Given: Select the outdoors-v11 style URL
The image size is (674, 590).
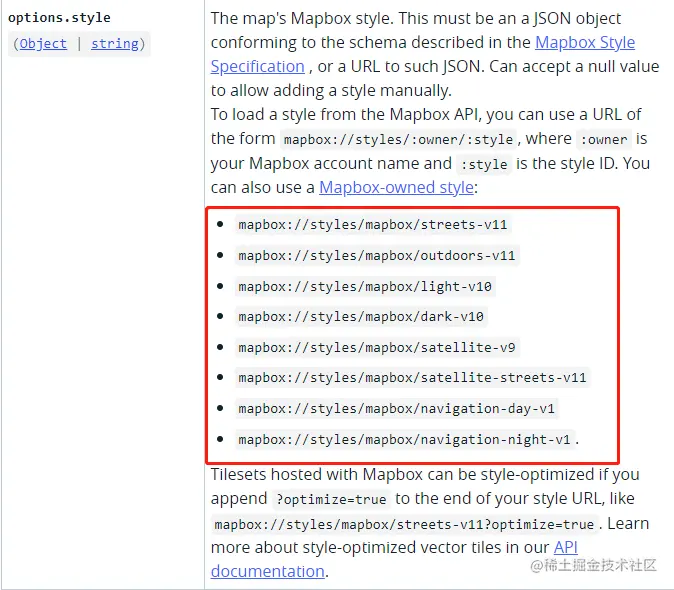Looking at the screenshot, I should pos(377,256).
